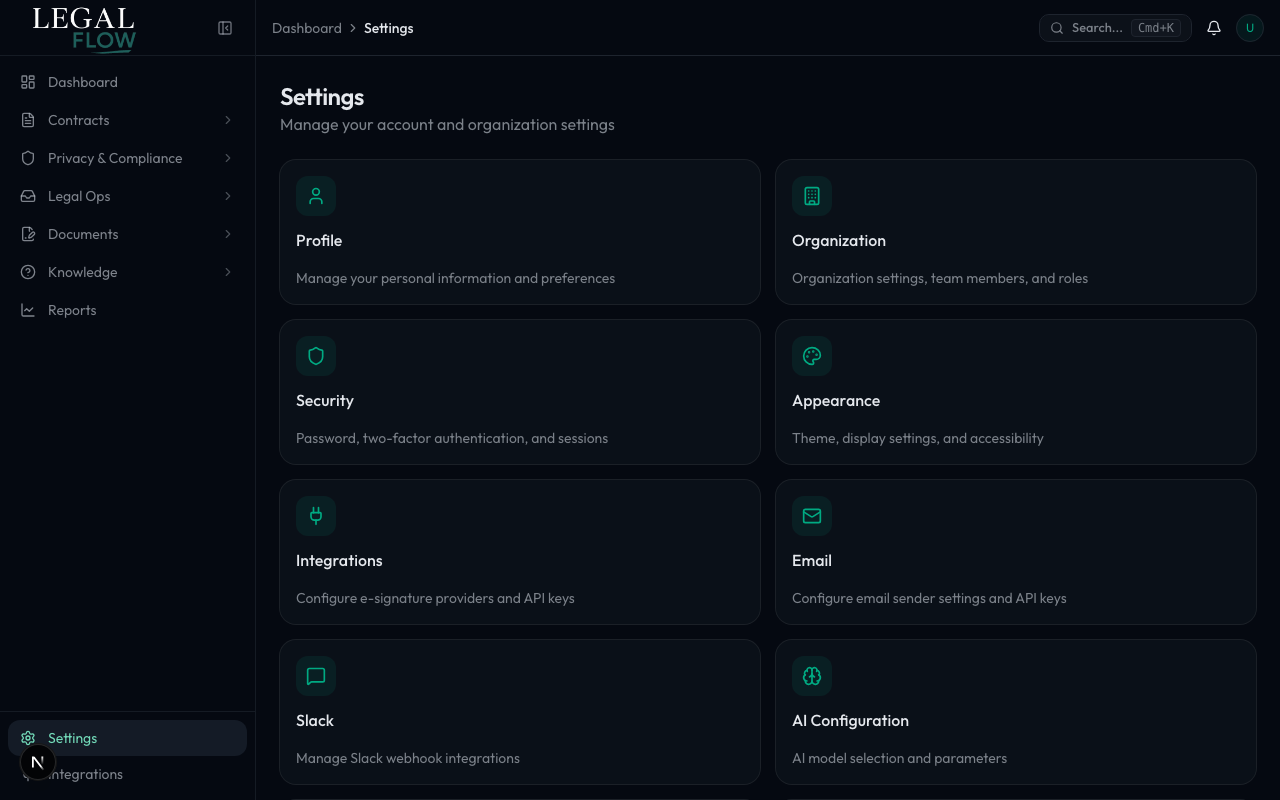The image size is (1280, 800).
Task: Open the Security settings card
Action: [x=520, y=392]
